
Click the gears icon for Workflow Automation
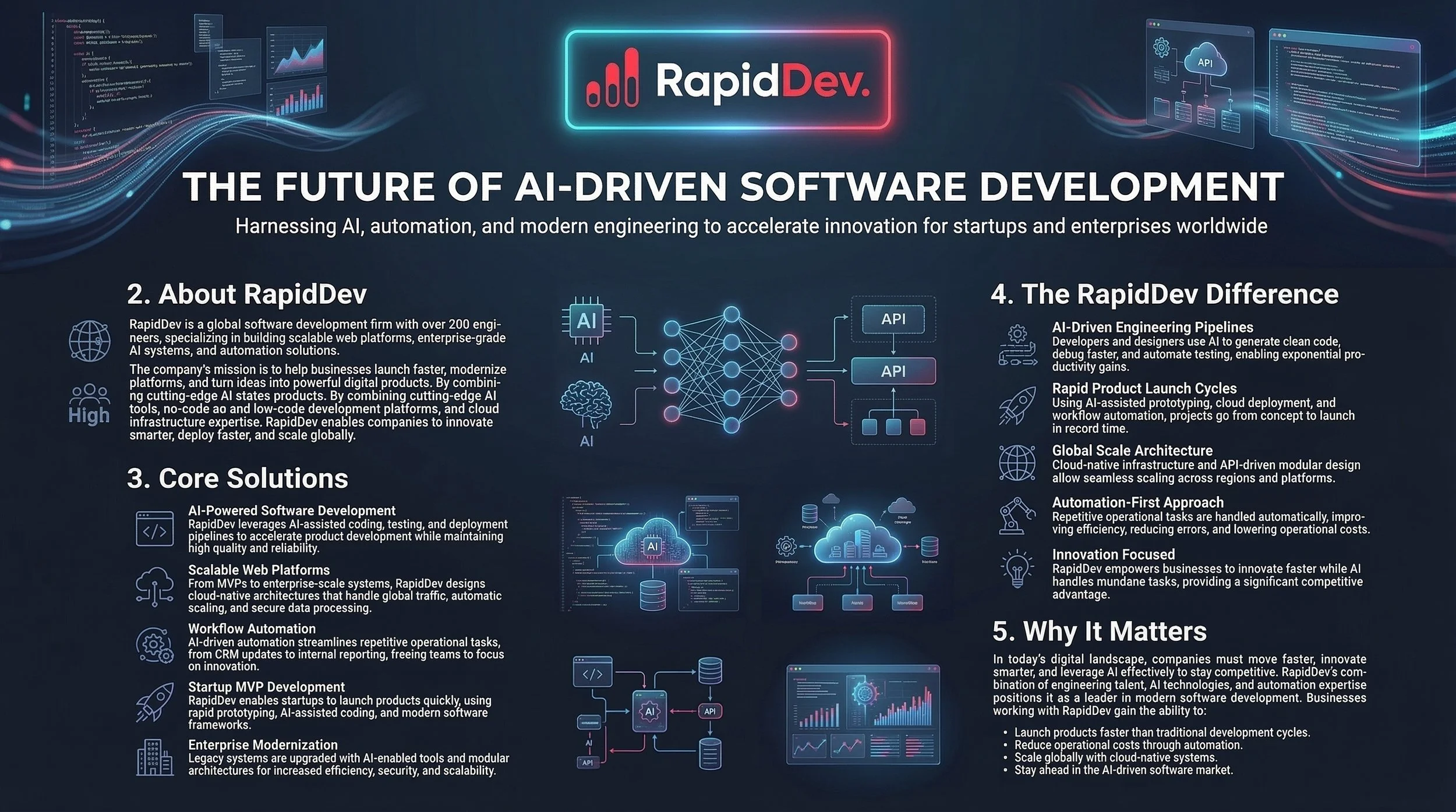pos(154,645)
